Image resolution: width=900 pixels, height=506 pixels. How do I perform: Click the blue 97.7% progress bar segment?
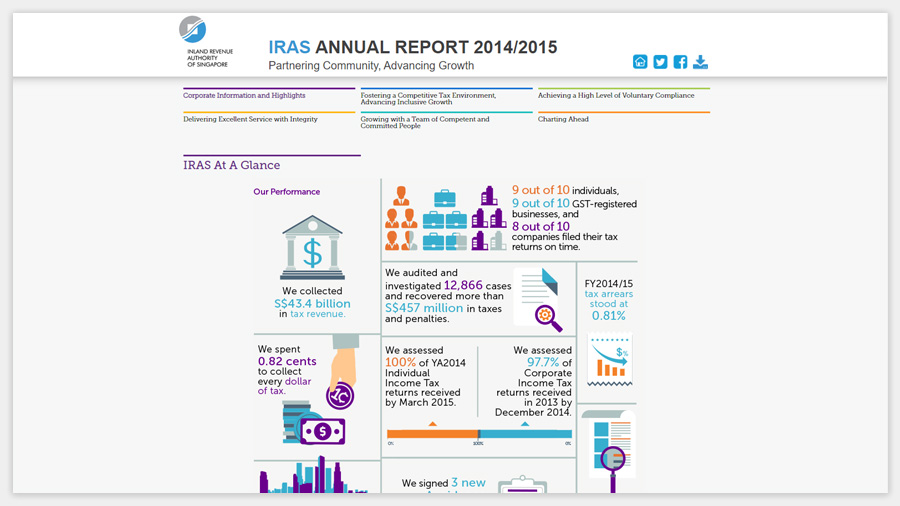click(525, 434)
